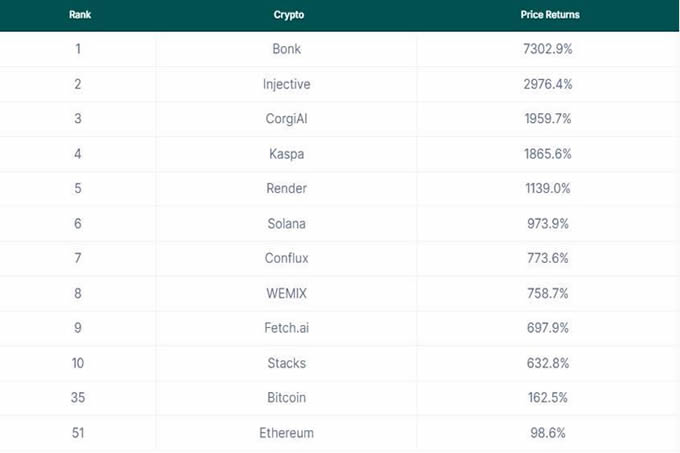Click the Price Returns column header

point(549,15)
